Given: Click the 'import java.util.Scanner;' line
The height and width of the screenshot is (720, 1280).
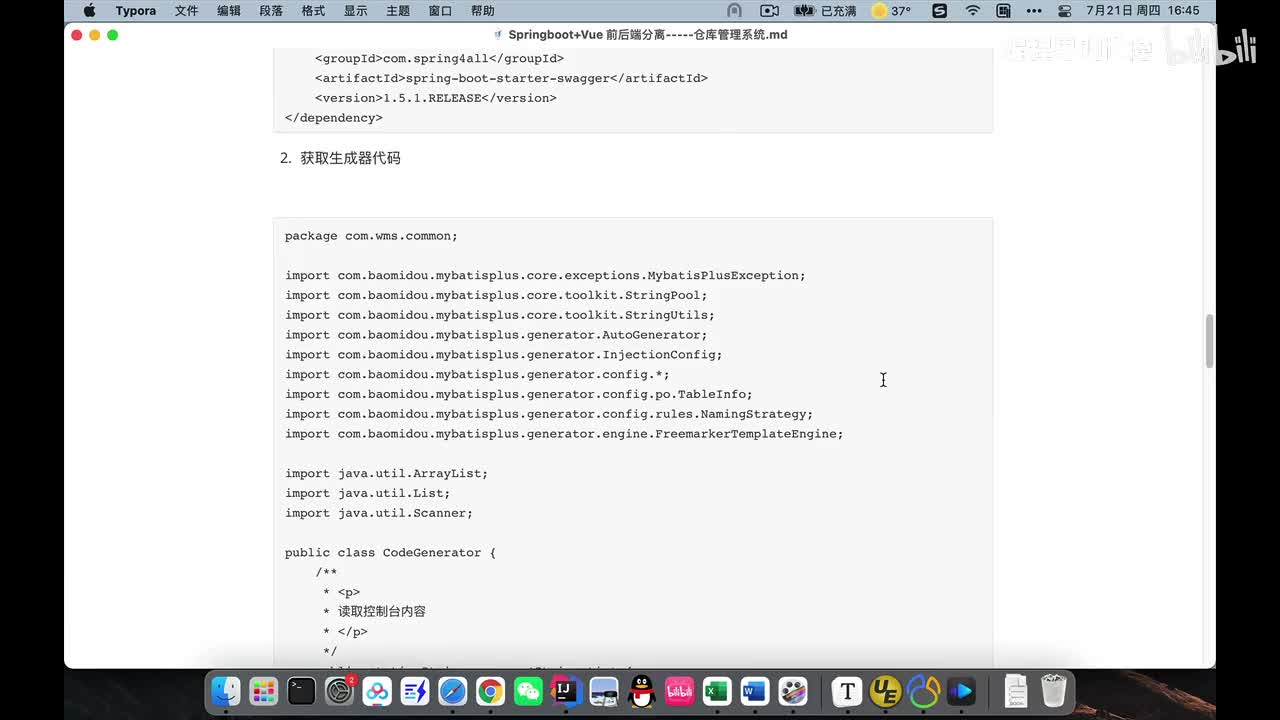Looking at the screenshot, I should pyautogui.click(x=379, y=513).
